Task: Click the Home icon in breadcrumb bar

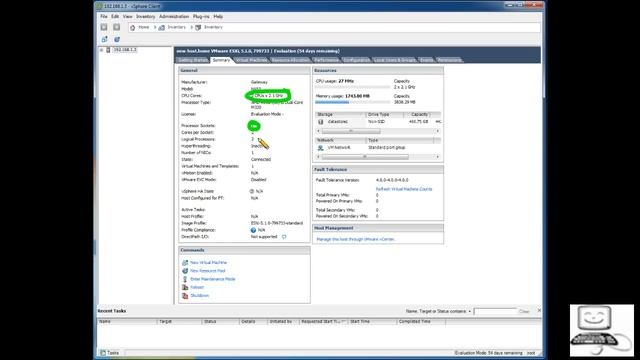Action: [132, 27]
